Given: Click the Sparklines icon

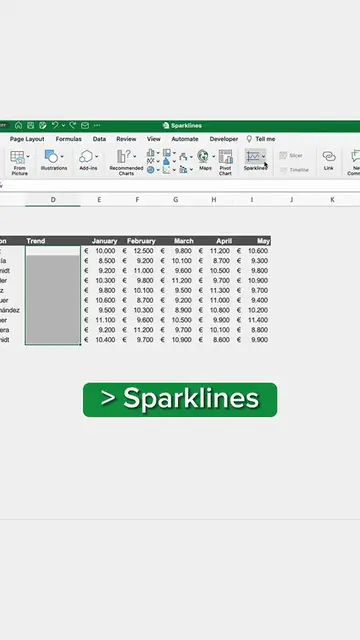Looking at the screenshot, I should tap(253, 156).
